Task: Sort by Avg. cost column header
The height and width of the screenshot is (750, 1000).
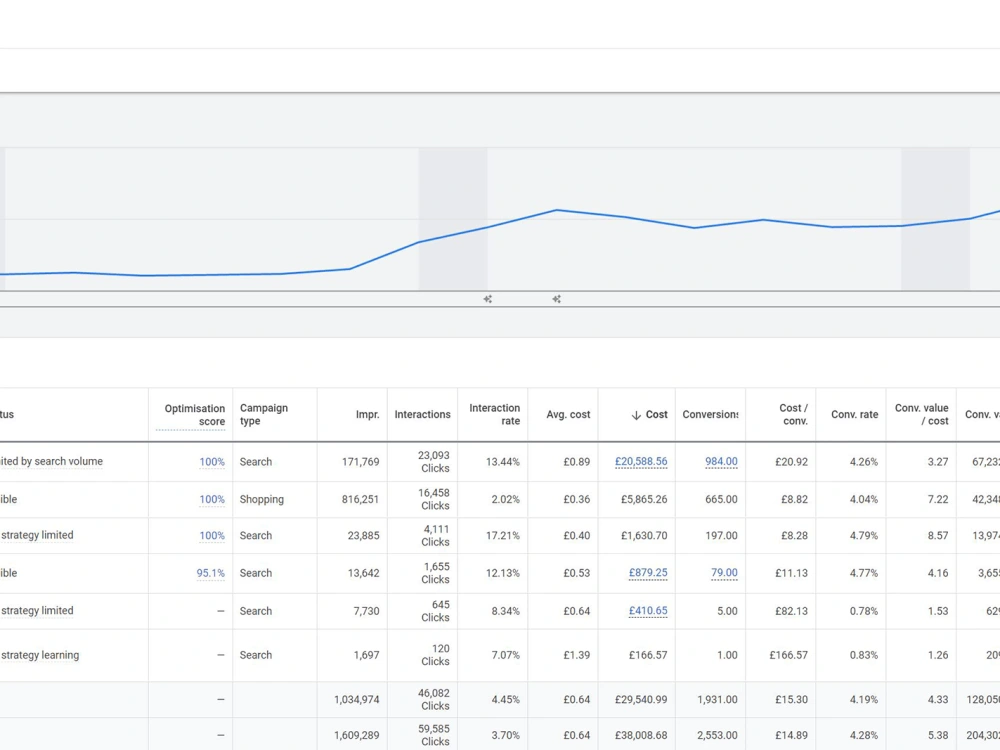Action: tap(568, 415)
